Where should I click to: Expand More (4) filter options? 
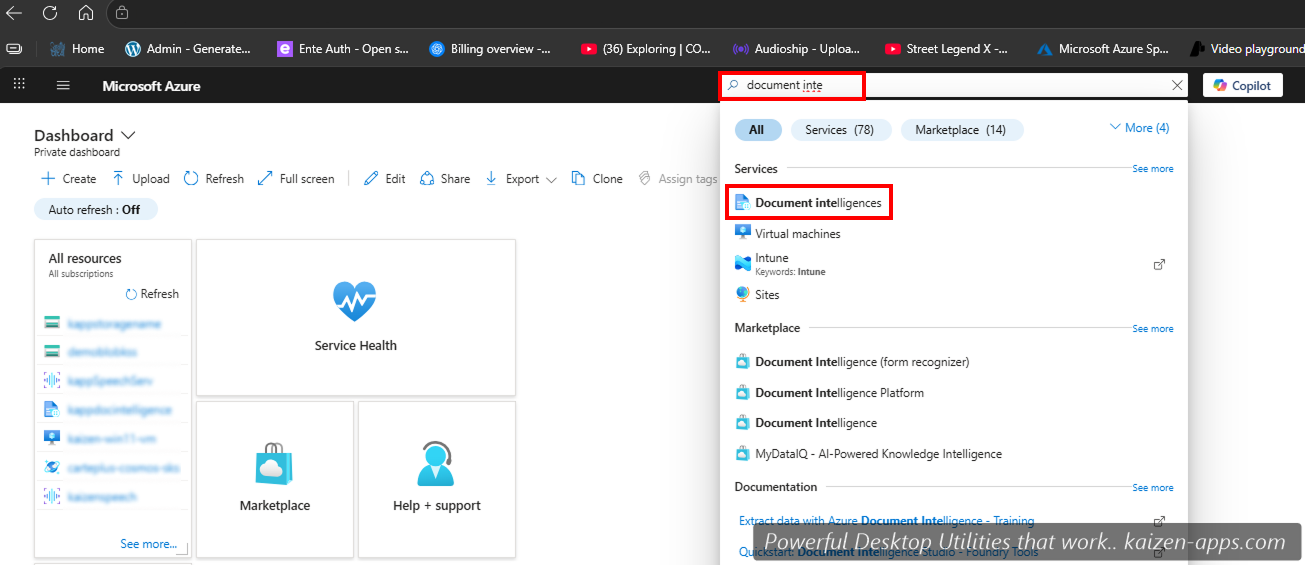[1139, 128]
